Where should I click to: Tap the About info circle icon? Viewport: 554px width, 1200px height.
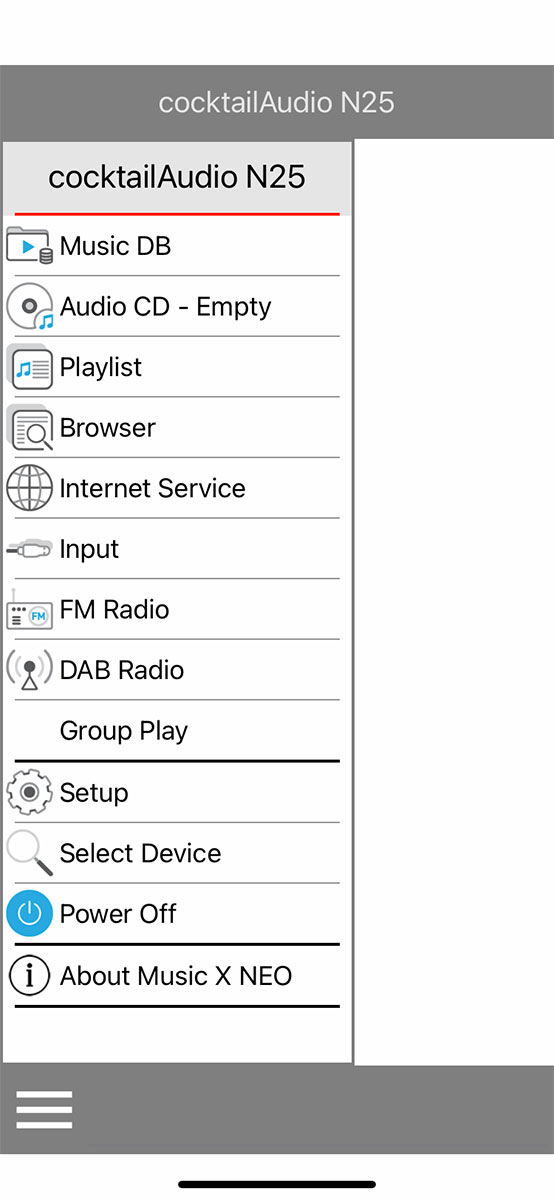pos(29,976)
